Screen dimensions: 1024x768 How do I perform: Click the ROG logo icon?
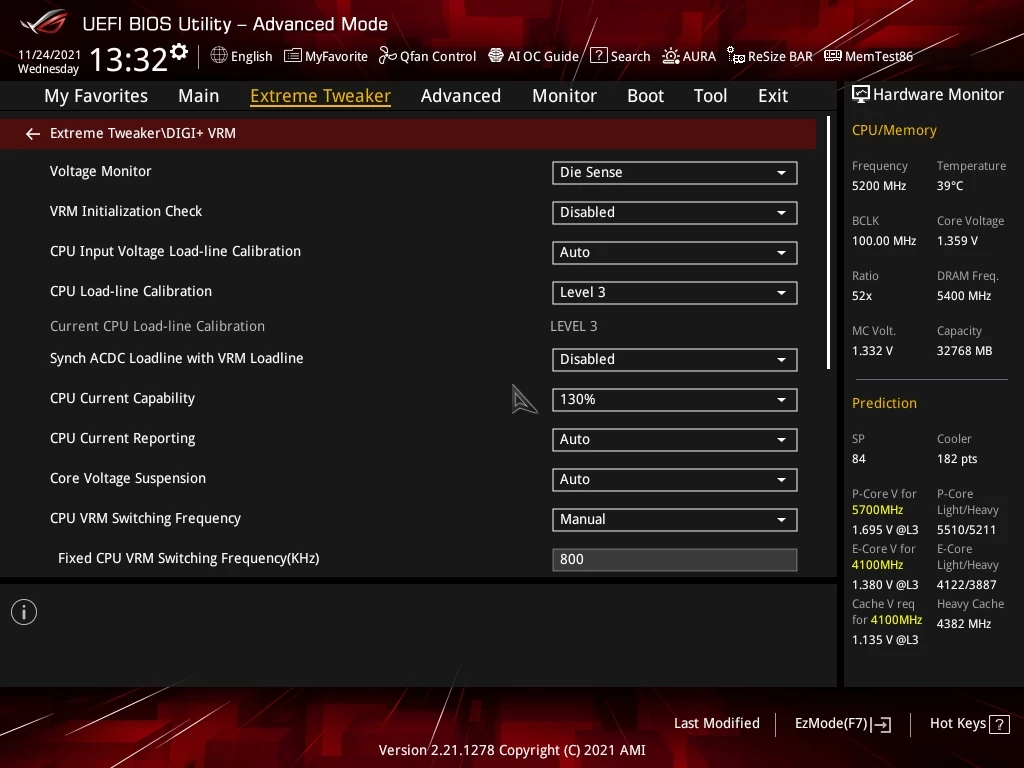tap(43, 22)
